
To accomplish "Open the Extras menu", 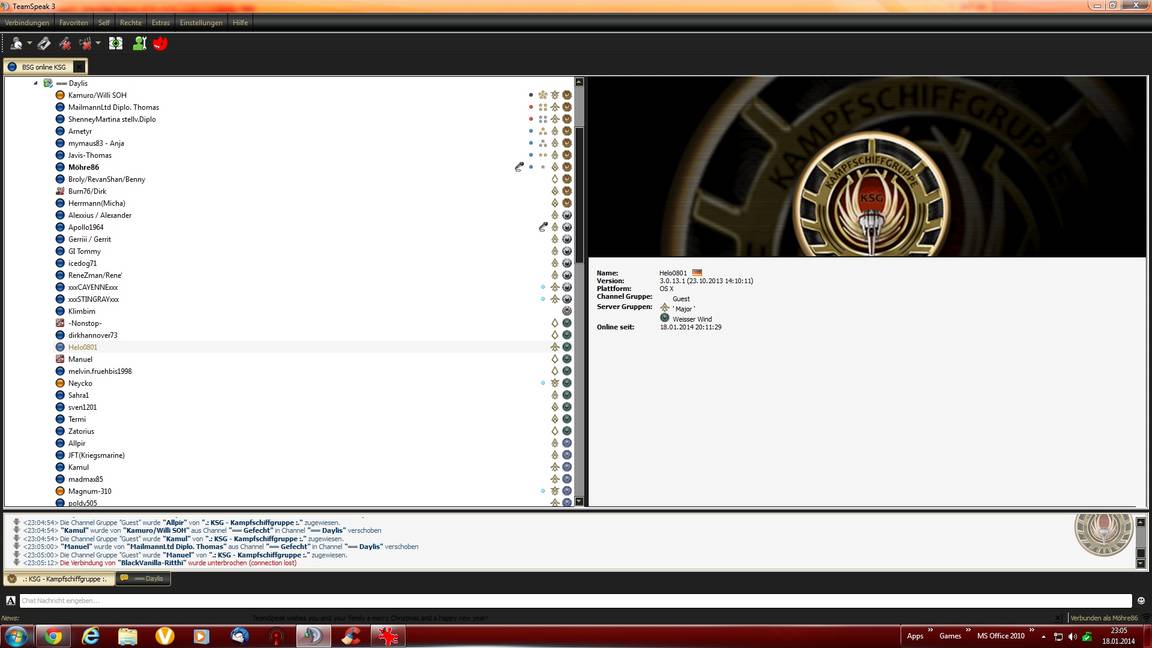I will [x=161, y=23].
